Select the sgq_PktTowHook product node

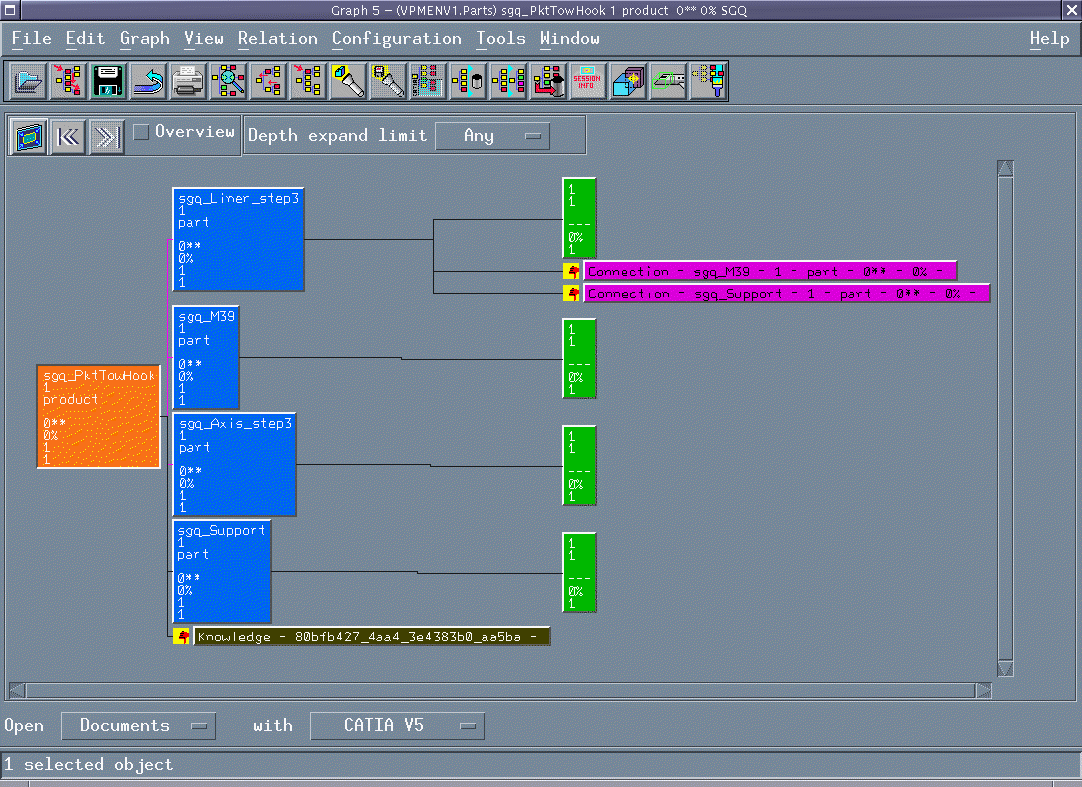(x=99, y=416)
